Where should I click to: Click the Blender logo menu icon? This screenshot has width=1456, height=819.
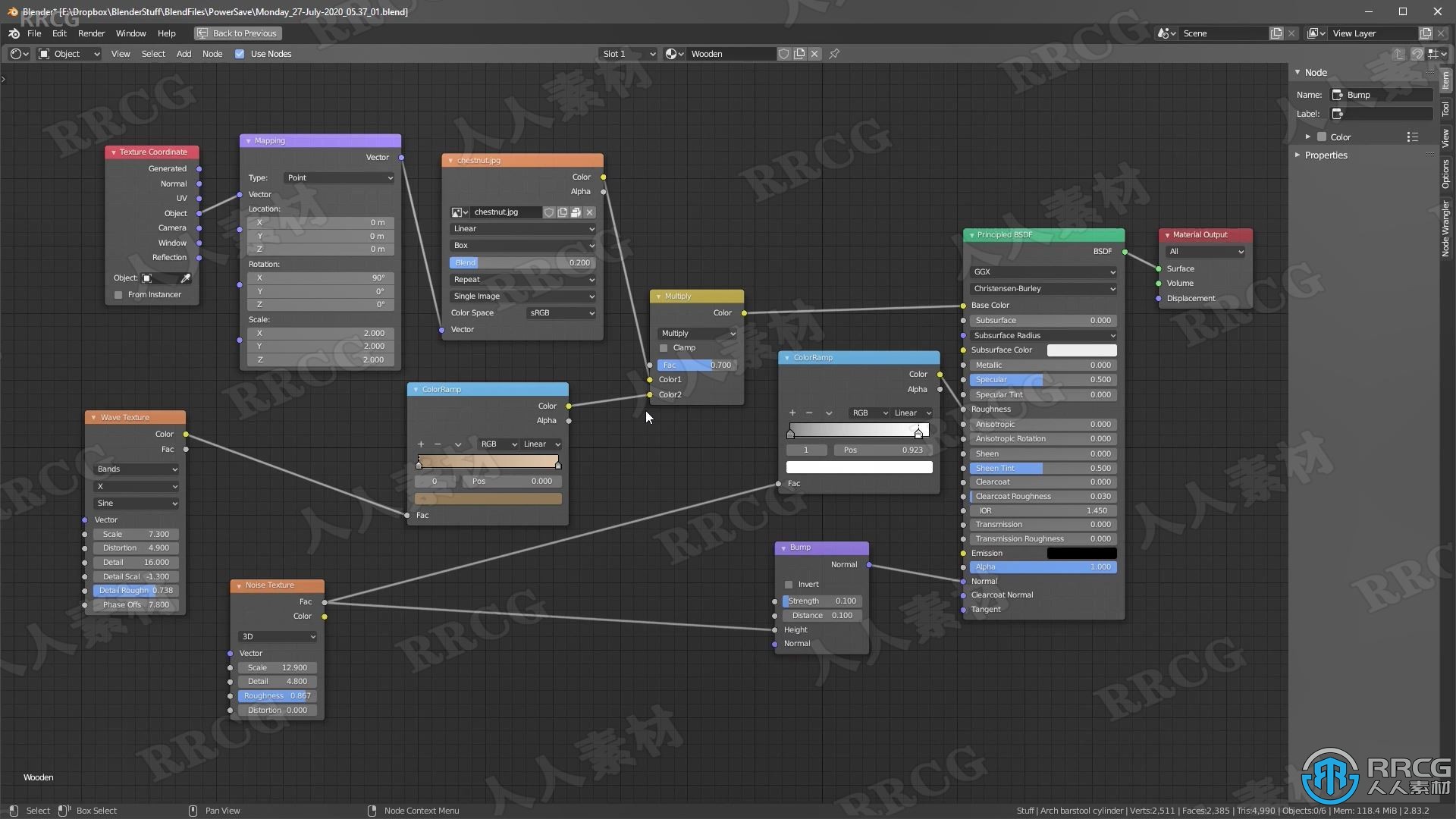(x=14, y=33)
